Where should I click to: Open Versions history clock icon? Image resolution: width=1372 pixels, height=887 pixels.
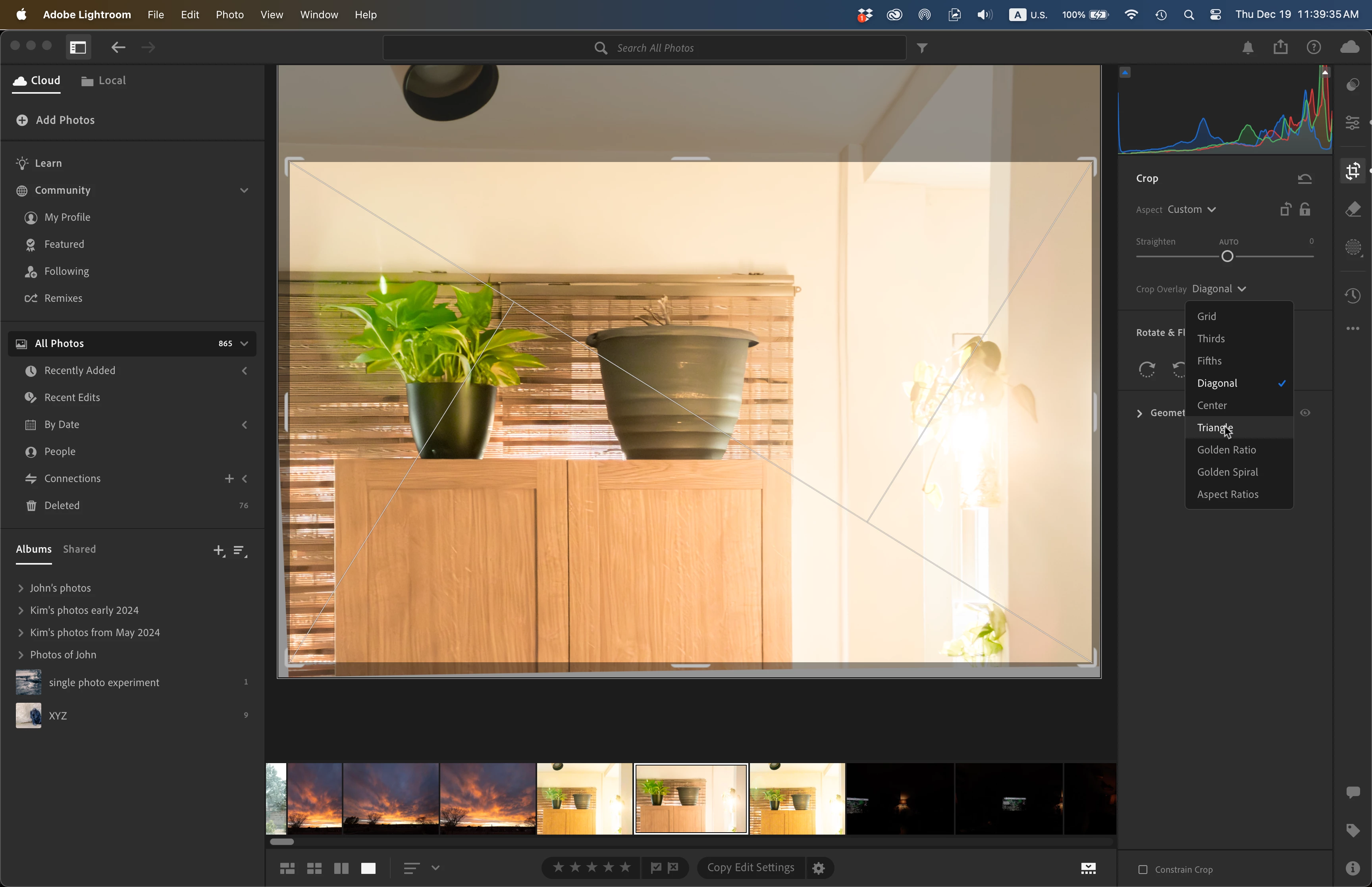(1353, 296)
